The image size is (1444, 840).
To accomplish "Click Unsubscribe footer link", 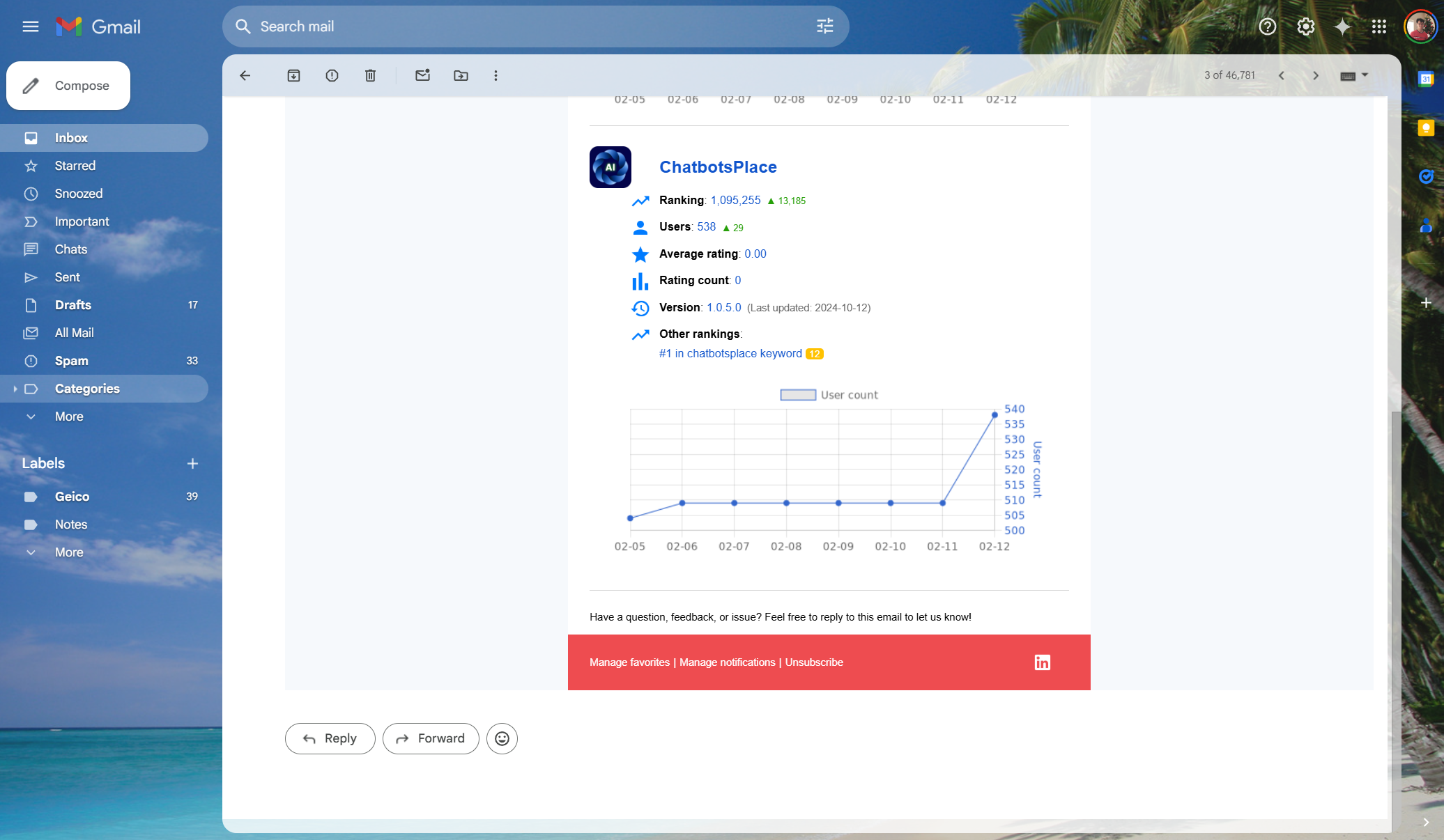I will pyautogui.click(x=814, y=662).
